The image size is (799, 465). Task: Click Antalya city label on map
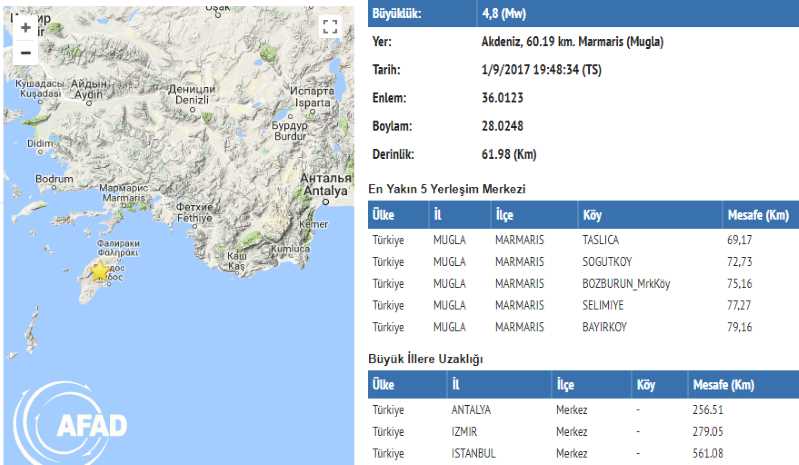point(327,190)
